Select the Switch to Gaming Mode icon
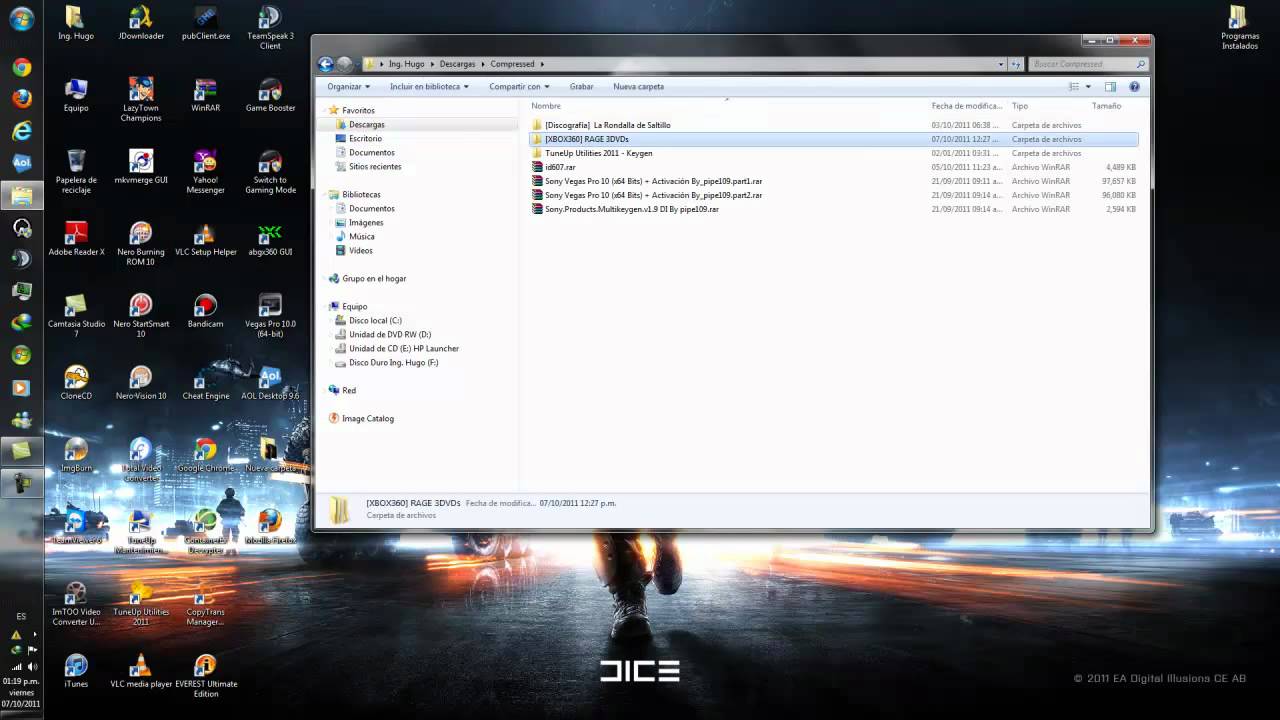The image size is (1280, 720). (270, 171)
